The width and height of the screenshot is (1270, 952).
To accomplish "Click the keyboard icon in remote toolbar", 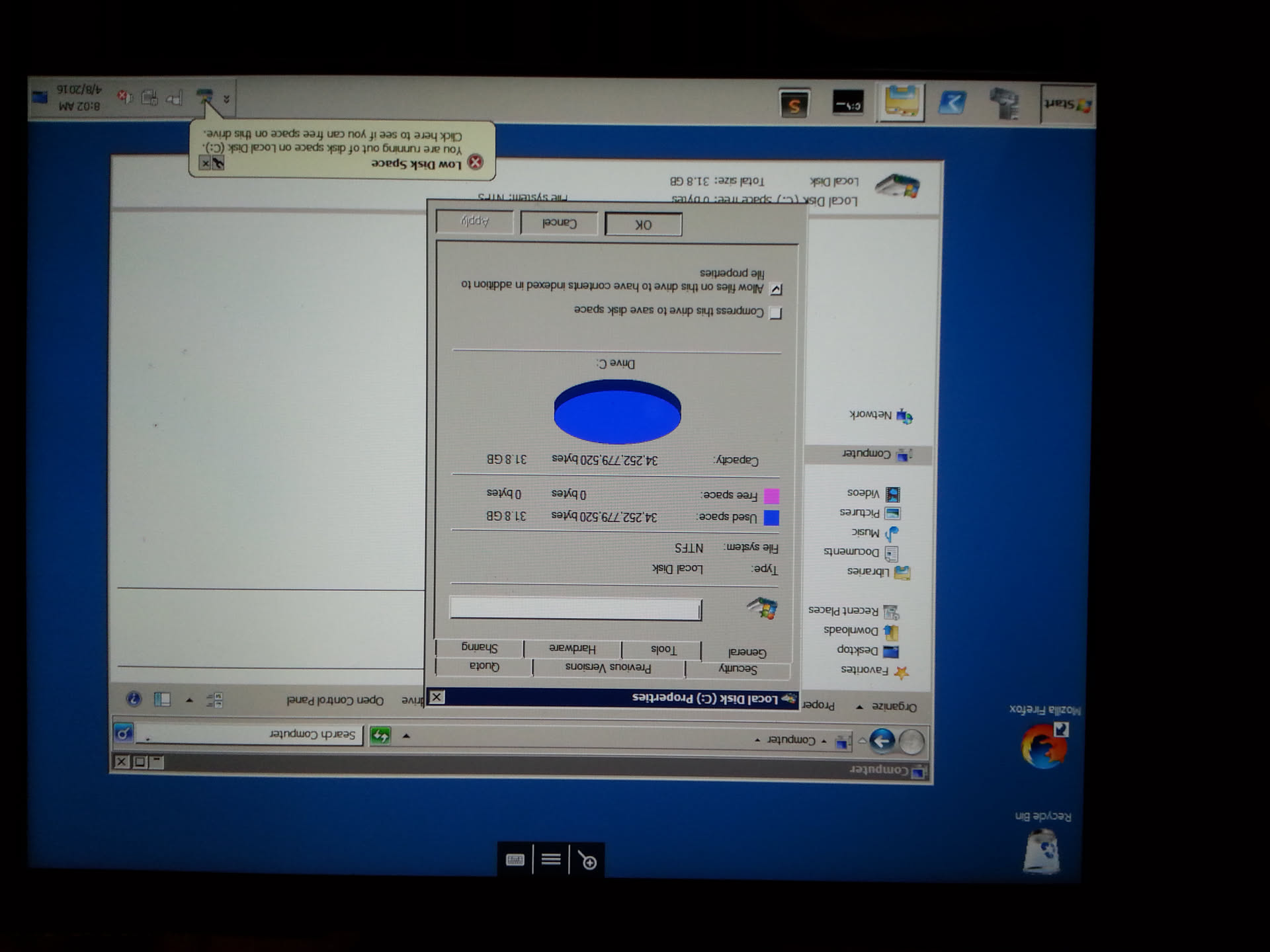I will (515, 859).
